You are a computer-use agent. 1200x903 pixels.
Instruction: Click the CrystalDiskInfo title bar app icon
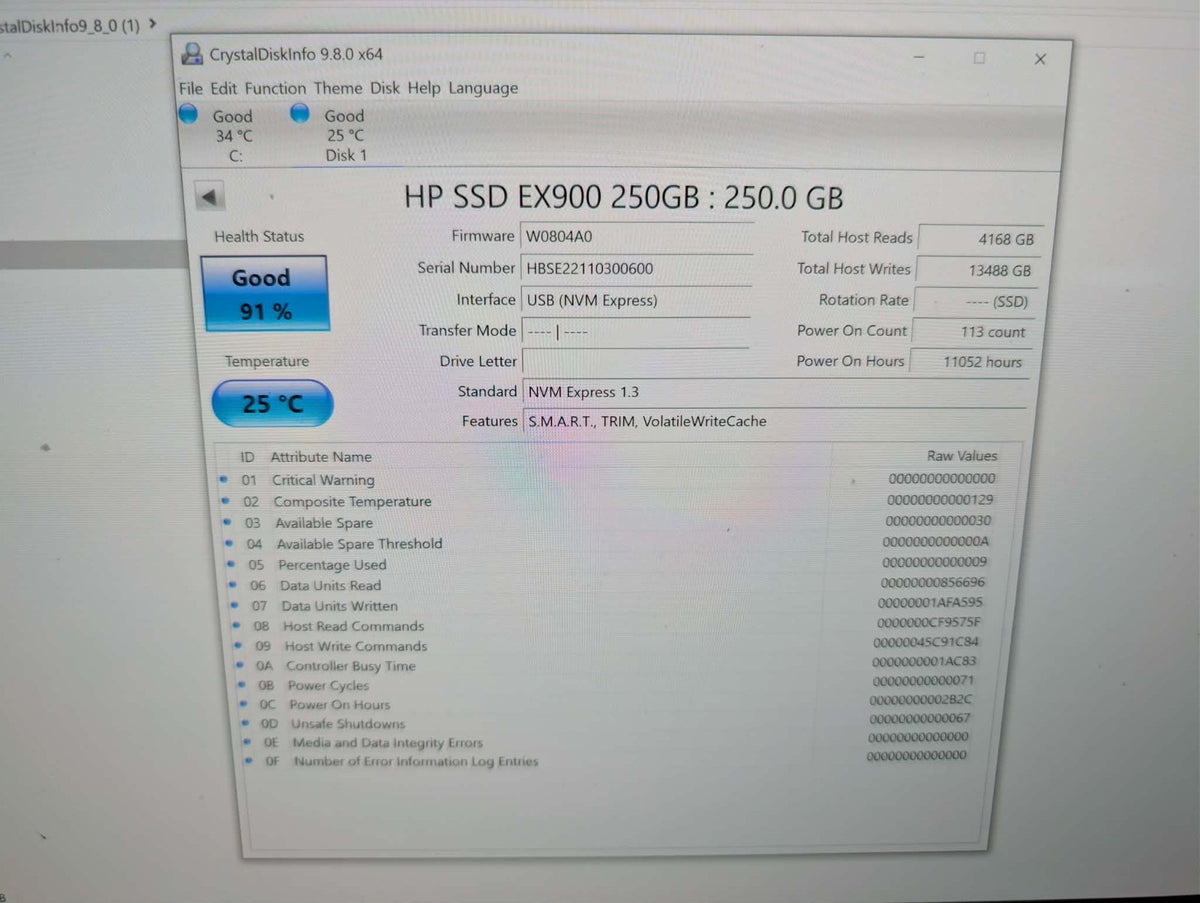pyautogui.click(x=191, y=55)
